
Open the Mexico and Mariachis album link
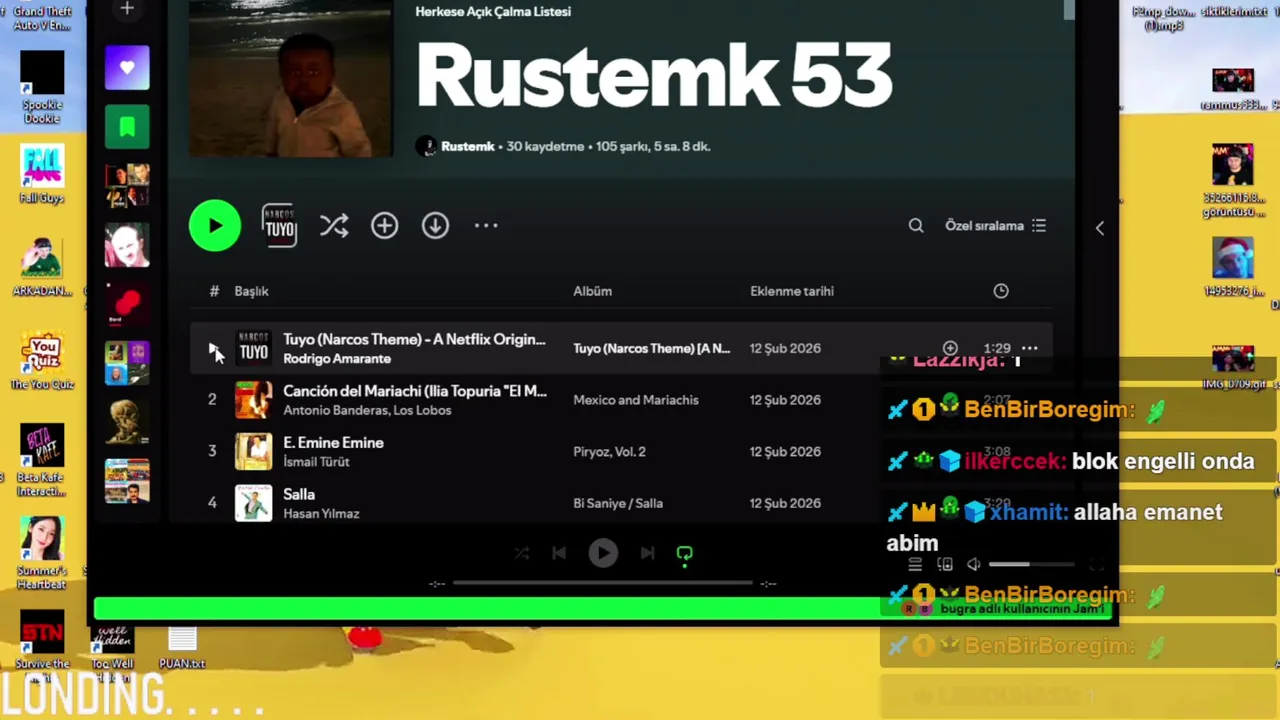pos(636,400)
